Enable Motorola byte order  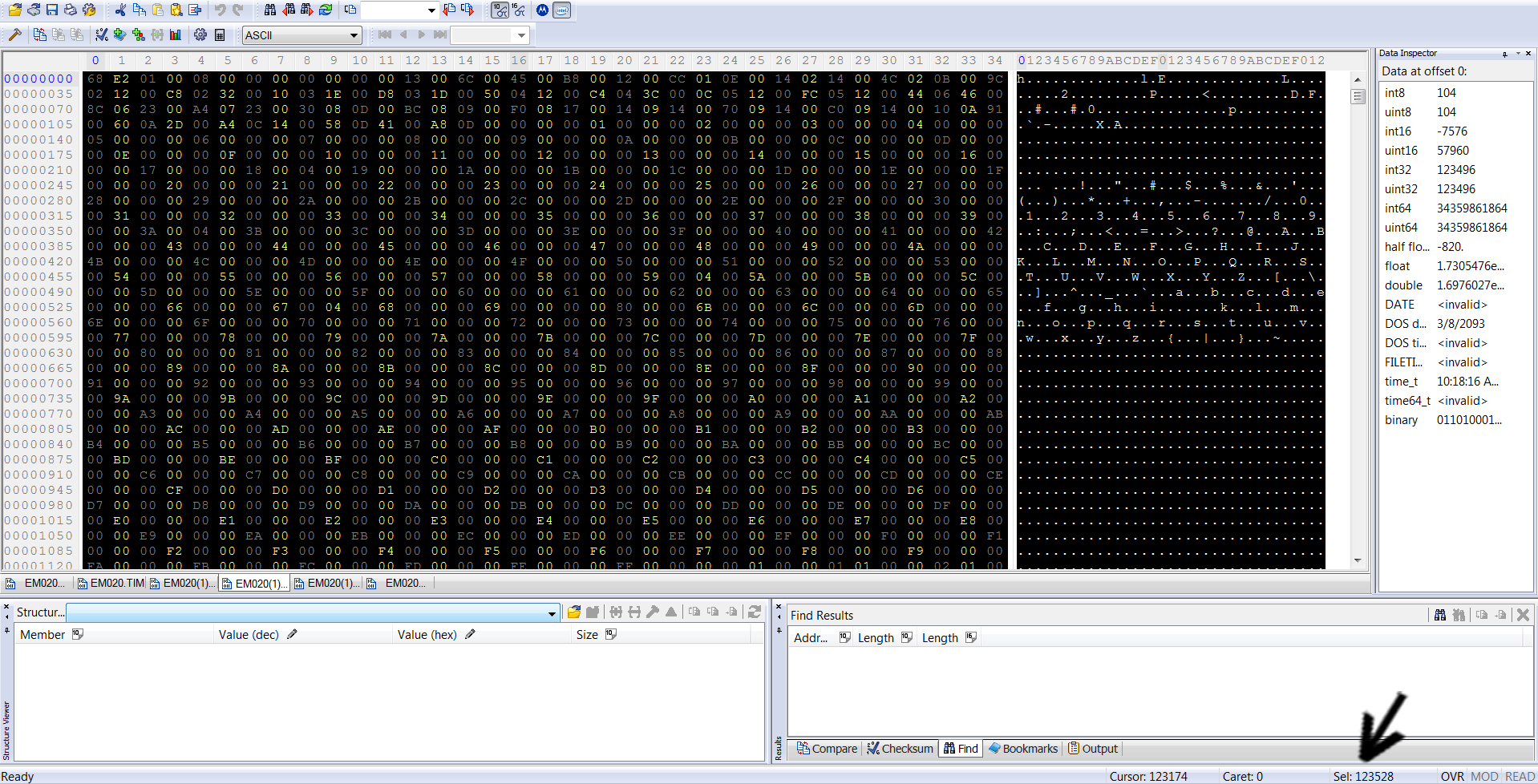pyautogui.click(x=543, y=10)
